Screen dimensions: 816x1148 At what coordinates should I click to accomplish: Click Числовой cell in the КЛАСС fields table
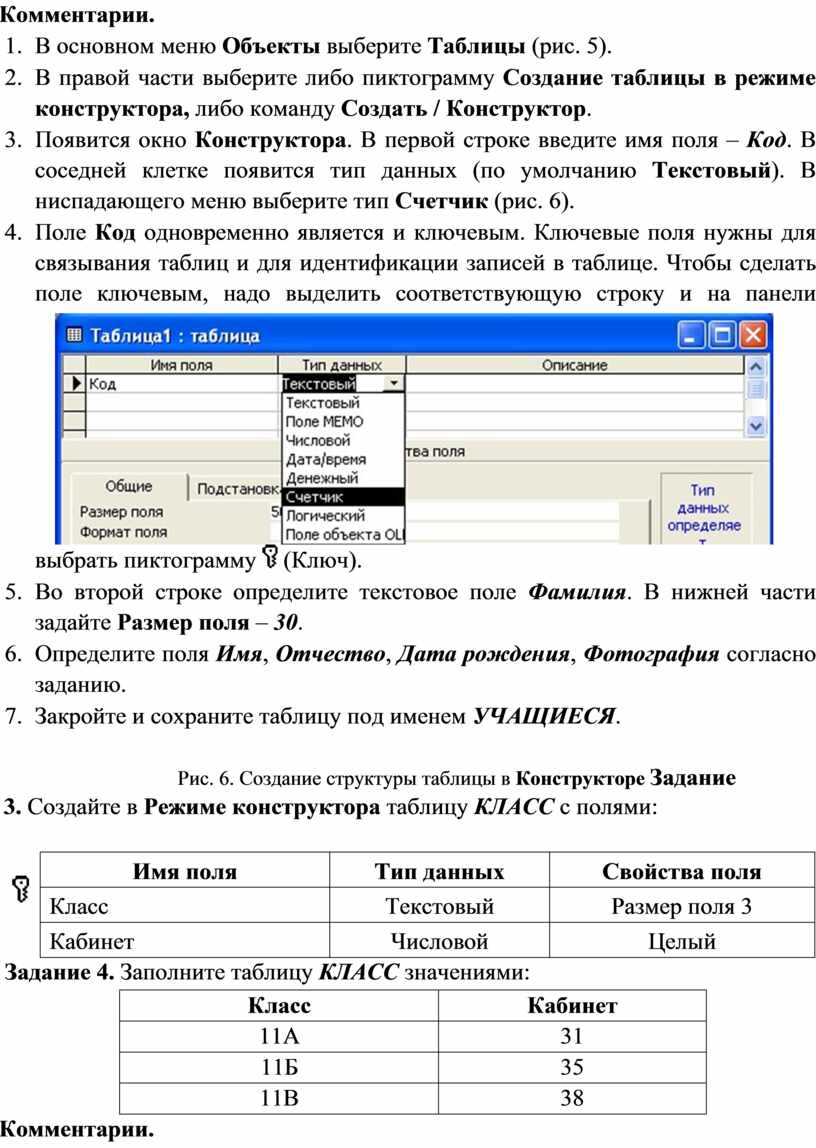coord(439,941)
